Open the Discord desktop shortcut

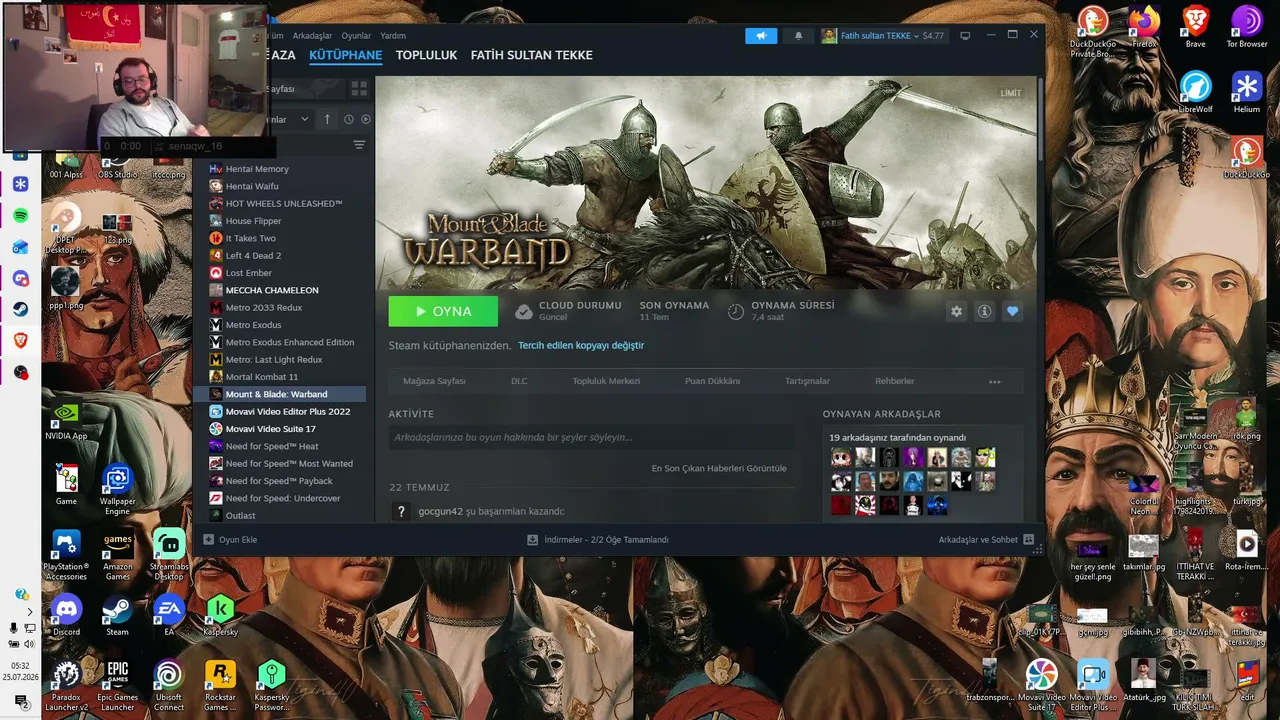coord(66,613)
